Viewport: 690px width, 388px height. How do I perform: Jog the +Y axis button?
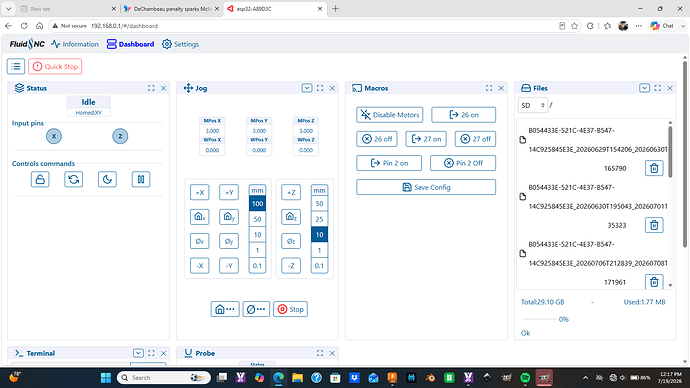click(229, 192)
